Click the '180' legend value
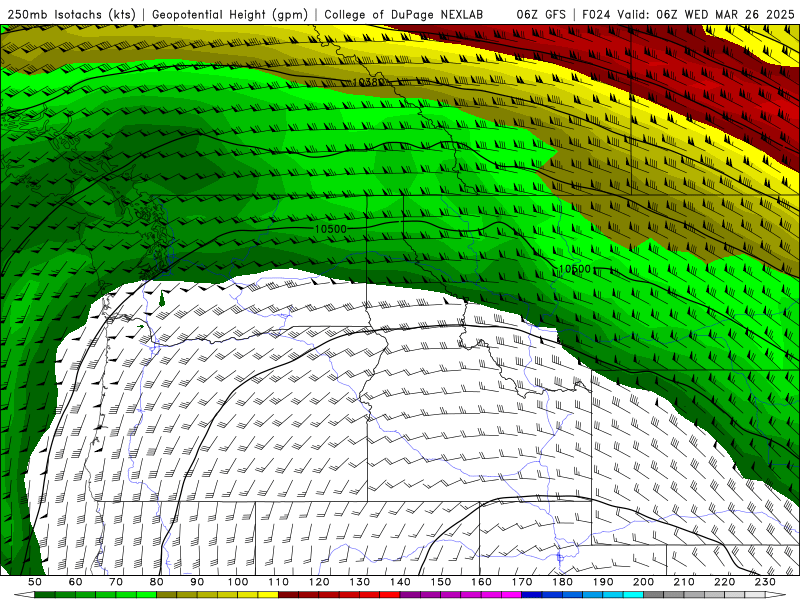The image size is (800, 600). tap(562, 582)
